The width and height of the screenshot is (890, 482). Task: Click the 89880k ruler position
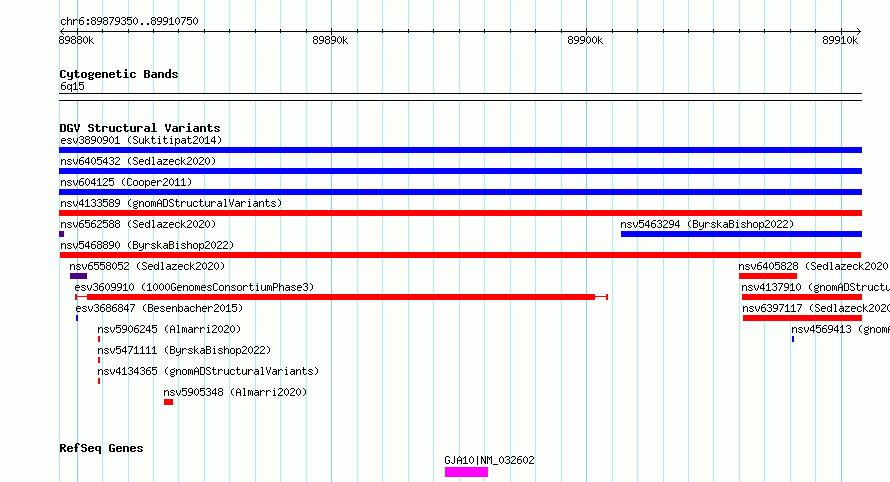click(x=77, y=40)
